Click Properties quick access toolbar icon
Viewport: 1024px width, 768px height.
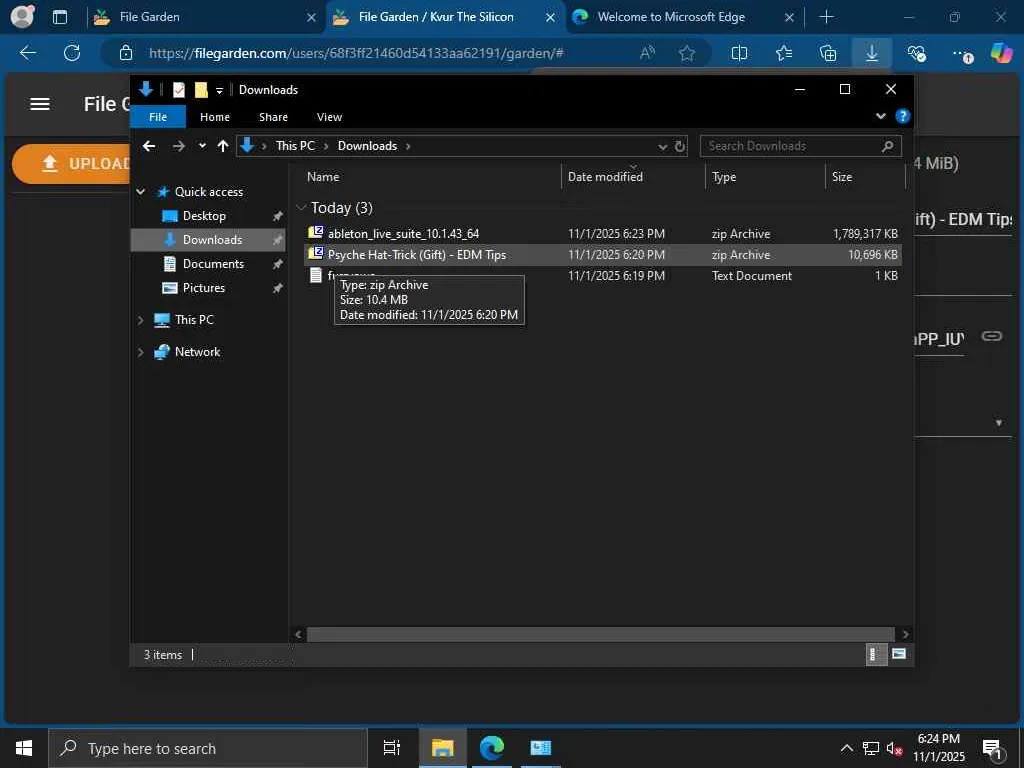click(x=179, y=90)
